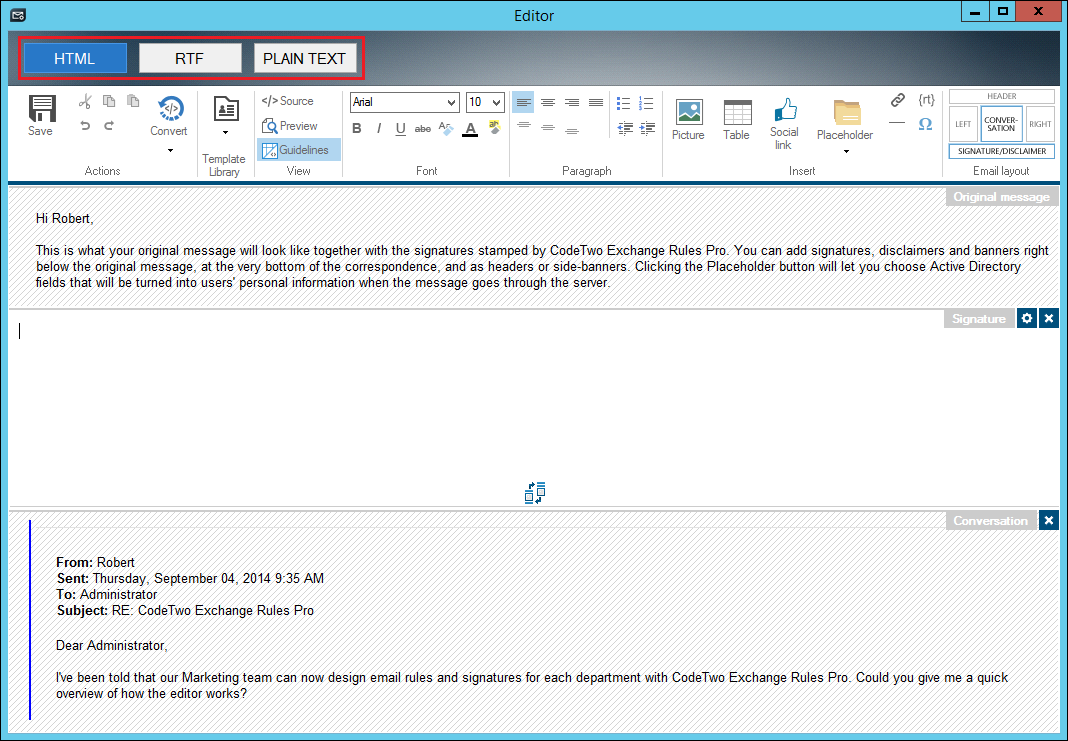The height and width of the screenshot is (741, 1068).
Task: Close the Signature section
Action: click(x=1048, y=318)
